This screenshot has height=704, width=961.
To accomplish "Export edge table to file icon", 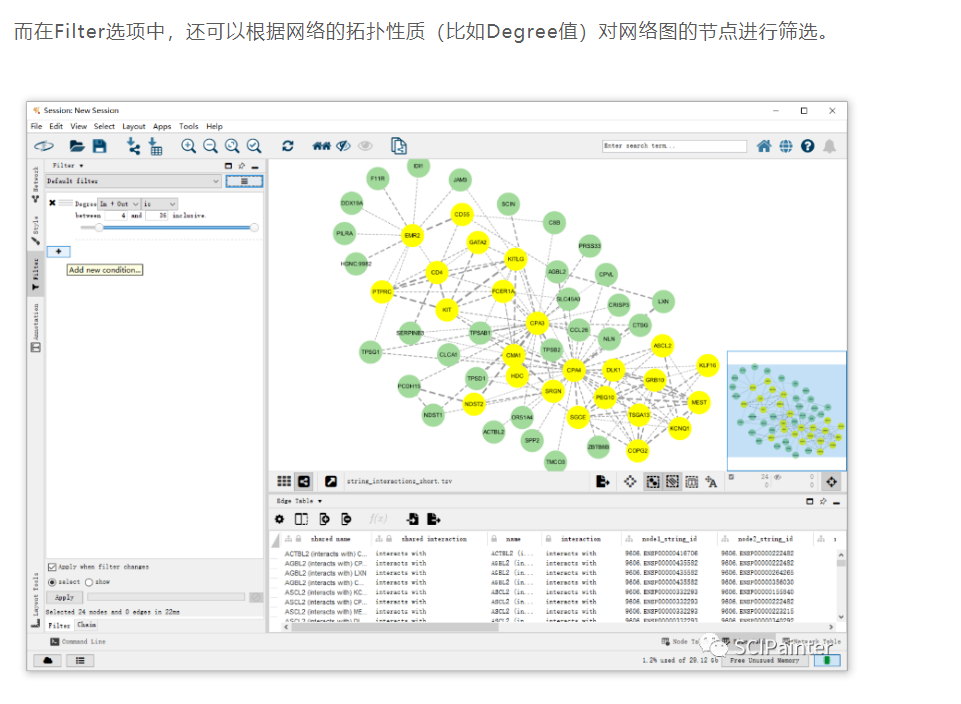I will coord(434,519).
